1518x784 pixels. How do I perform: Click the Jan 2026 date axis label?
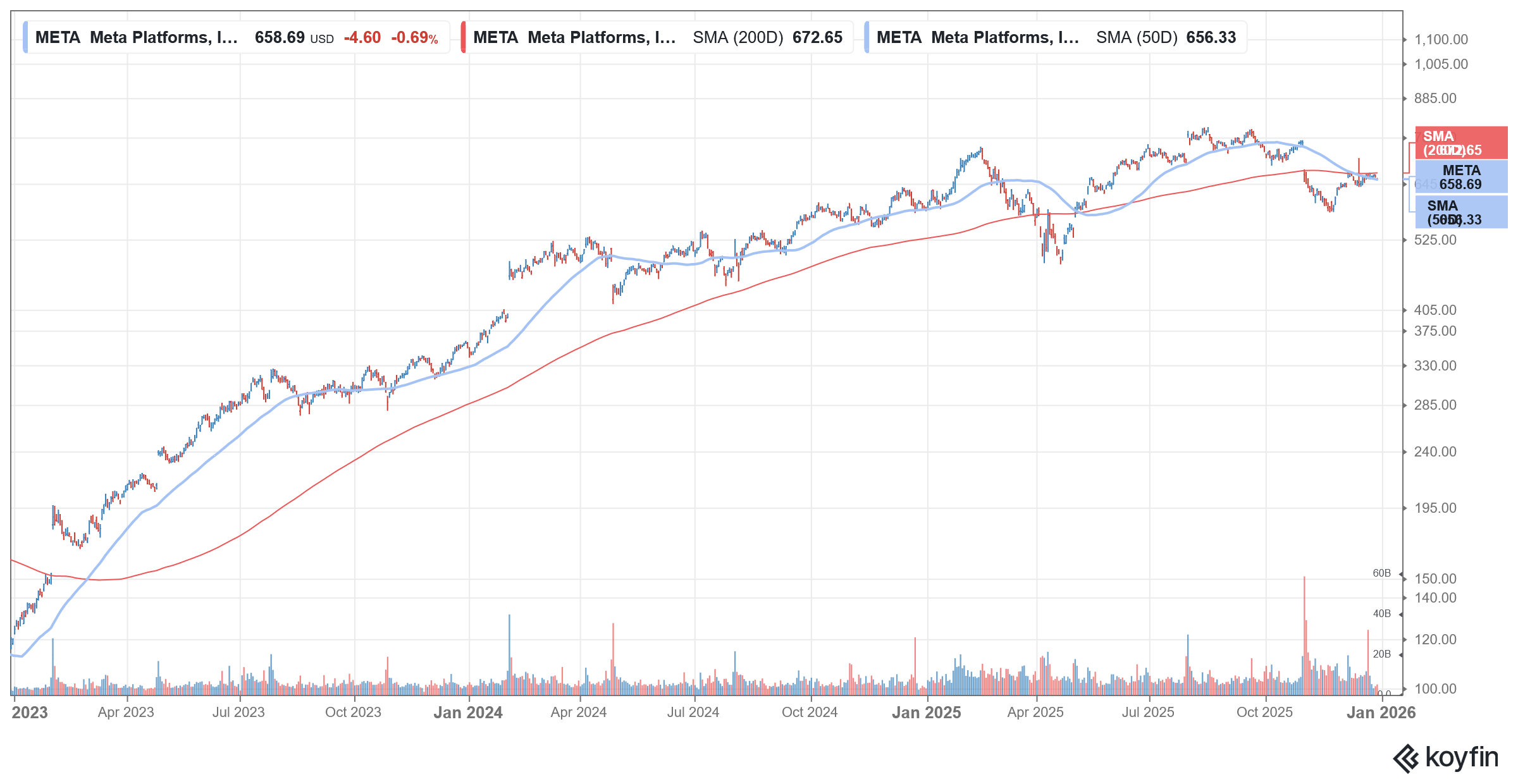pyautogui.click(x=1381, y=713)
